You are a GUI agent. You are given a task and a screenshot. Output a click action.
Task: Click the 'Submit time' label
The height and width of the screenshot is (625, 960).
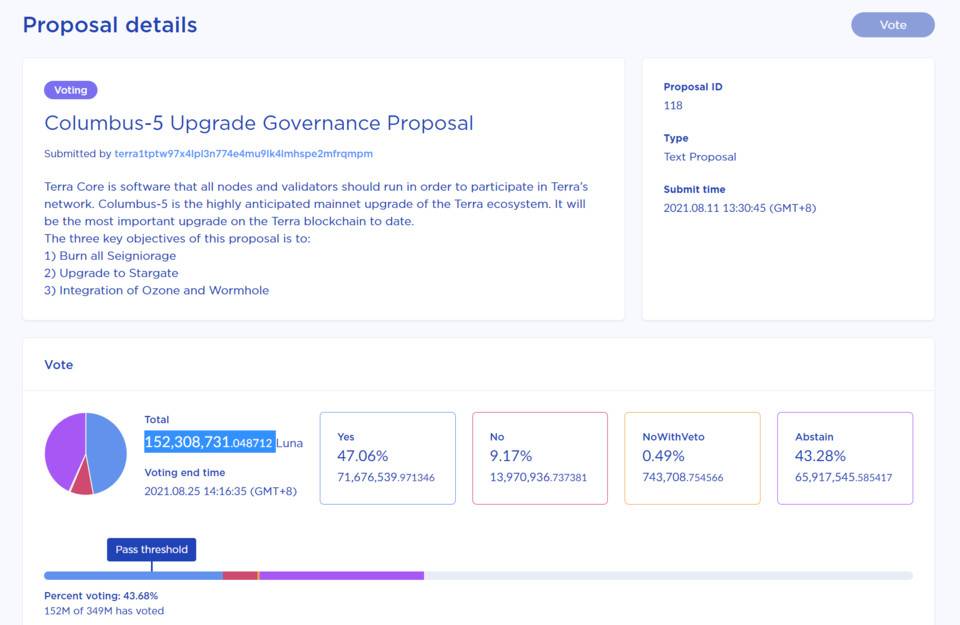pyautogui.click(x=694, y=190)
